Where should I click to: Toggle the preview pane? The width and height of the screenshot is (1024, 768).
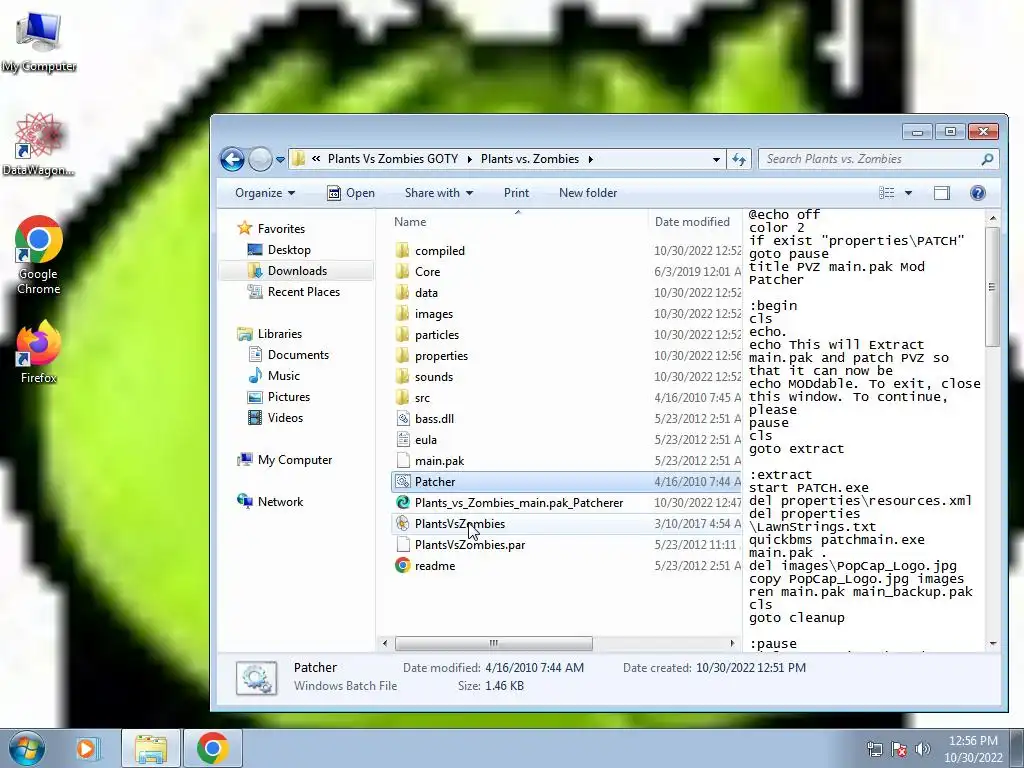[x=942, y=193]
